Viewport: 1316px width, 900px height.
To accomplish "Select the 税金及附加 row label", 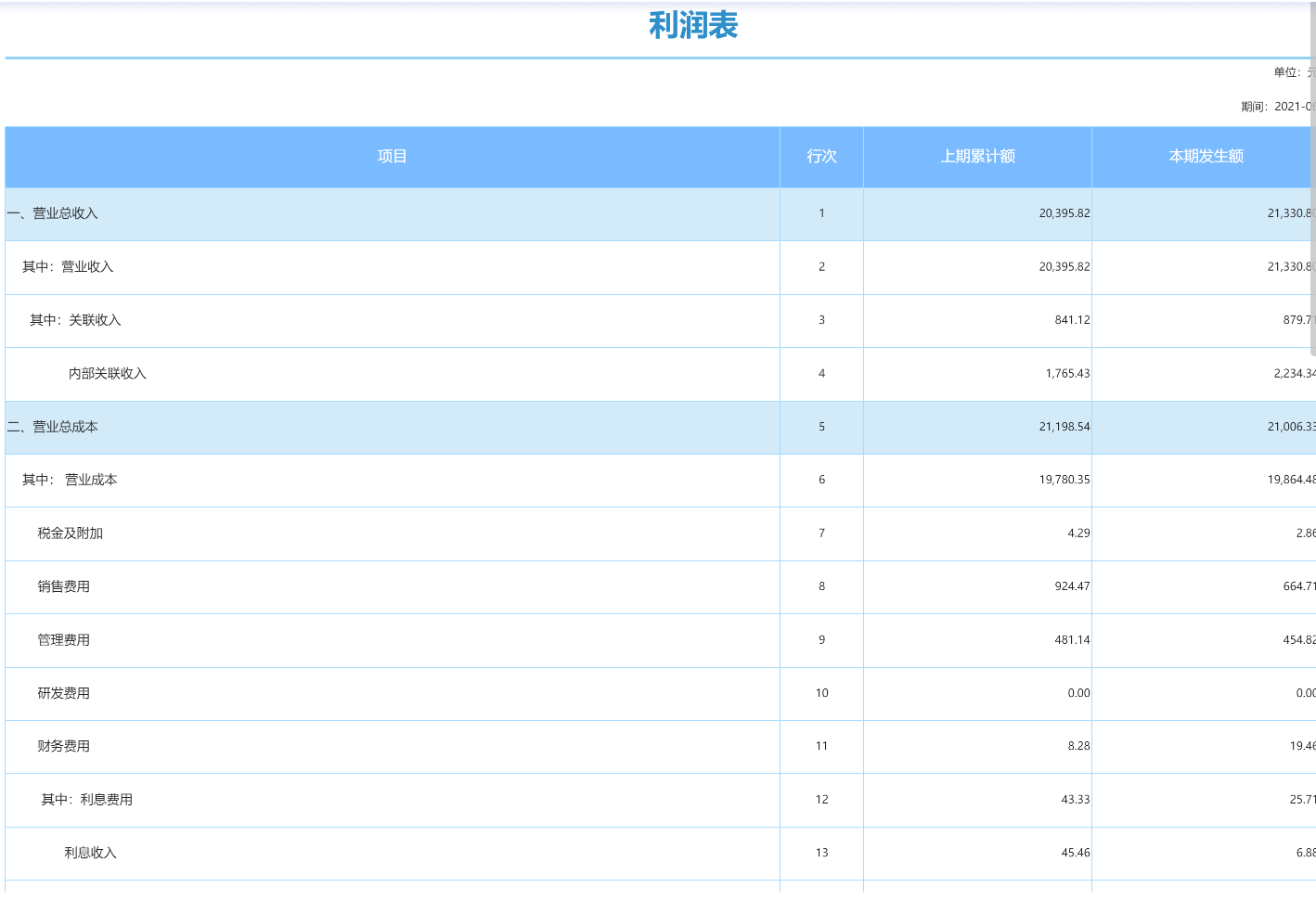I will pyautogui.click(x=71, y=534).
